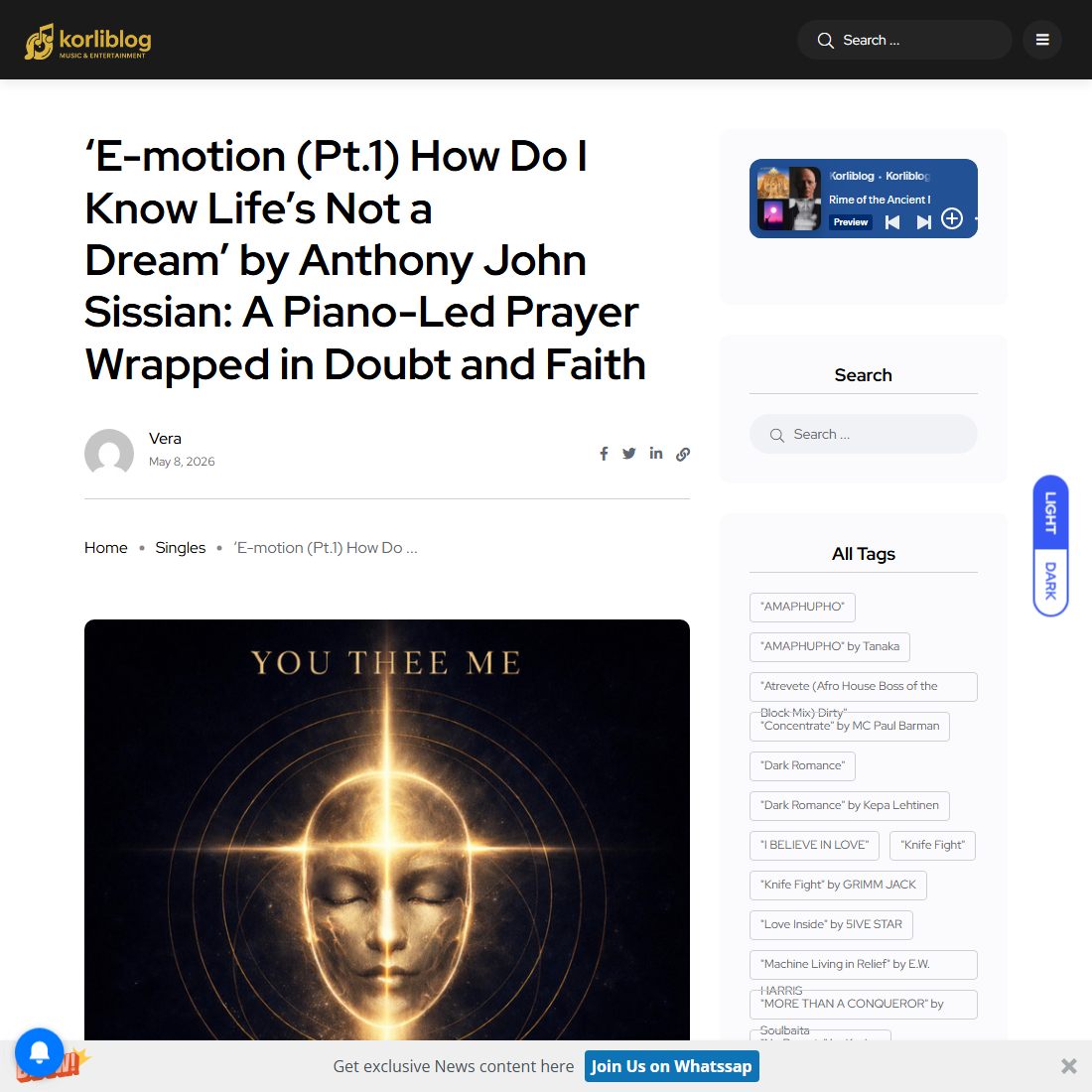
Task: Click sidebar Search input field
Action: click(863, 435)
